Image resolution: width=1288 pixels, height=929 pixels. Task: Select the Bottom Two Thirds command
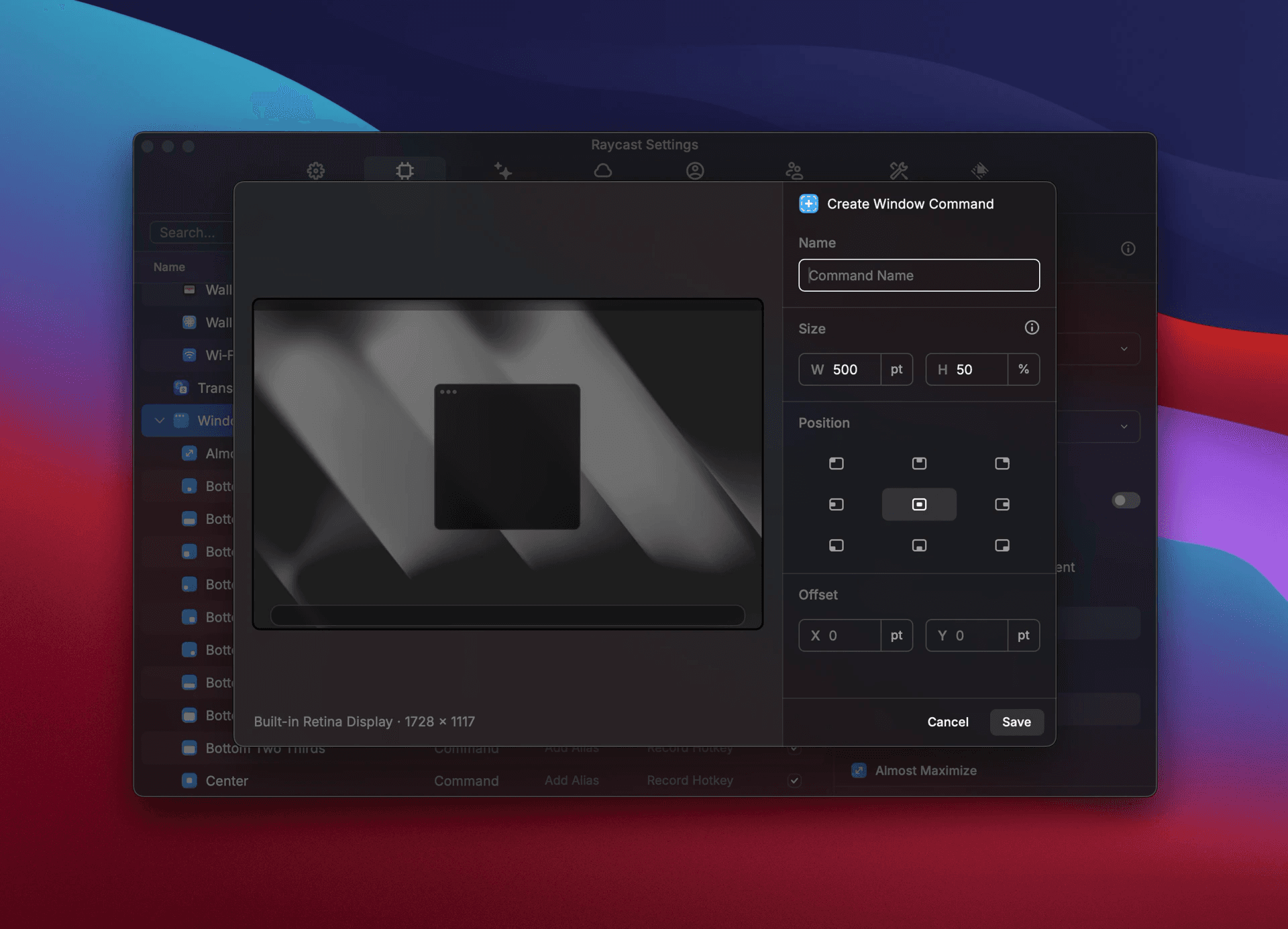[266, 748]
